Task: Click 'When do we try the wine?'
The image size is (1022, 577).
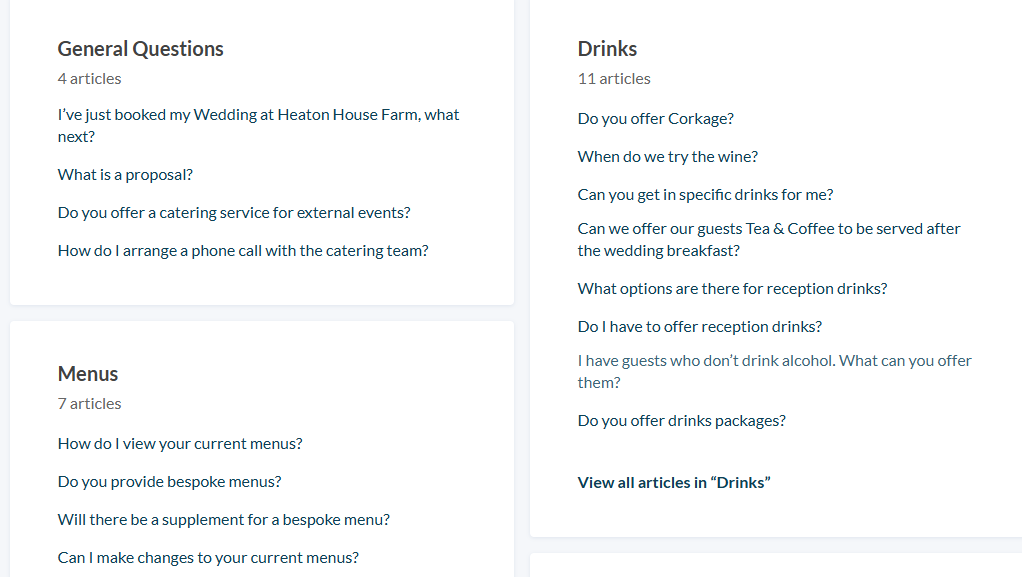Action: coord(667,157)
